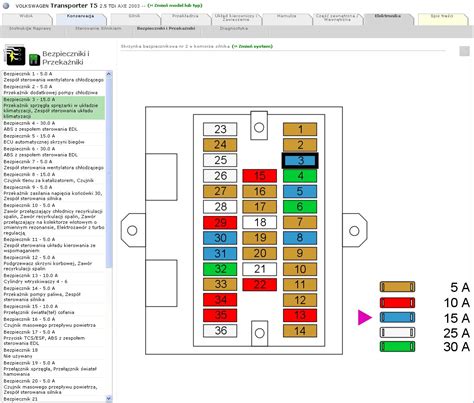The width and height of the screenshot is (474, 403).
Task: Click the gray square icon at top right
Action: pos(464,51)
